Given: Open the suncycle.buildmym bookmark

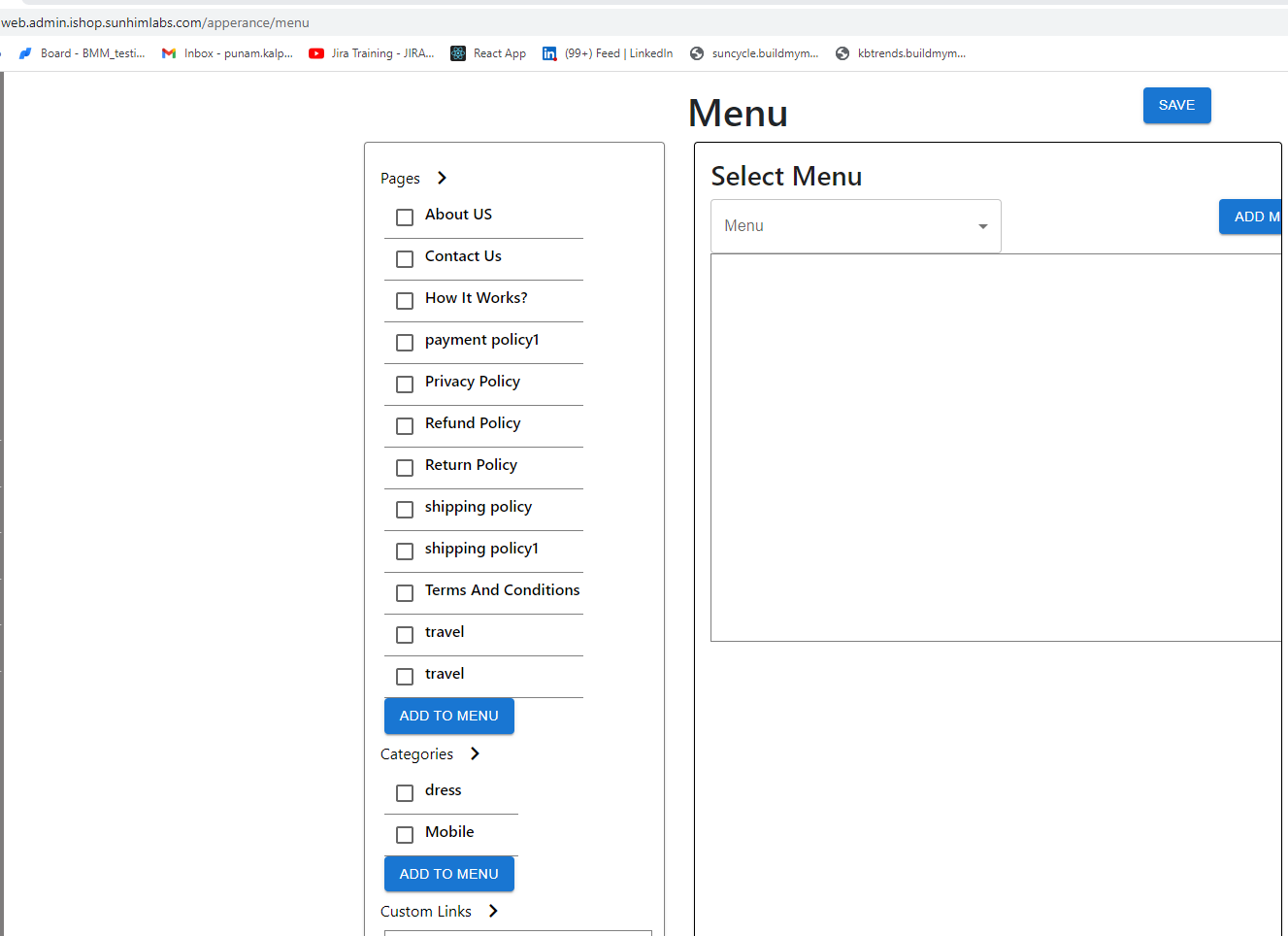Looking at the screenshot, I should (754, 53).
